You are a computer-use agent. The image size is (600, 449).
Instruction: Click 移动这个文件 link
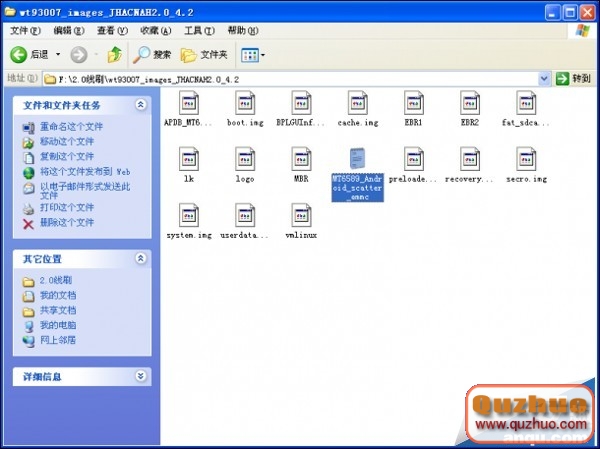tap(67, 142)
